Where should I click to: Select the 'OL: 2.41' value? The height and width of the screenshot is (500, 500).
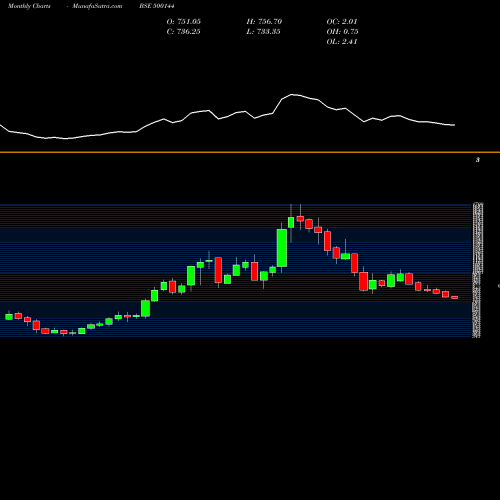[342, 42]
